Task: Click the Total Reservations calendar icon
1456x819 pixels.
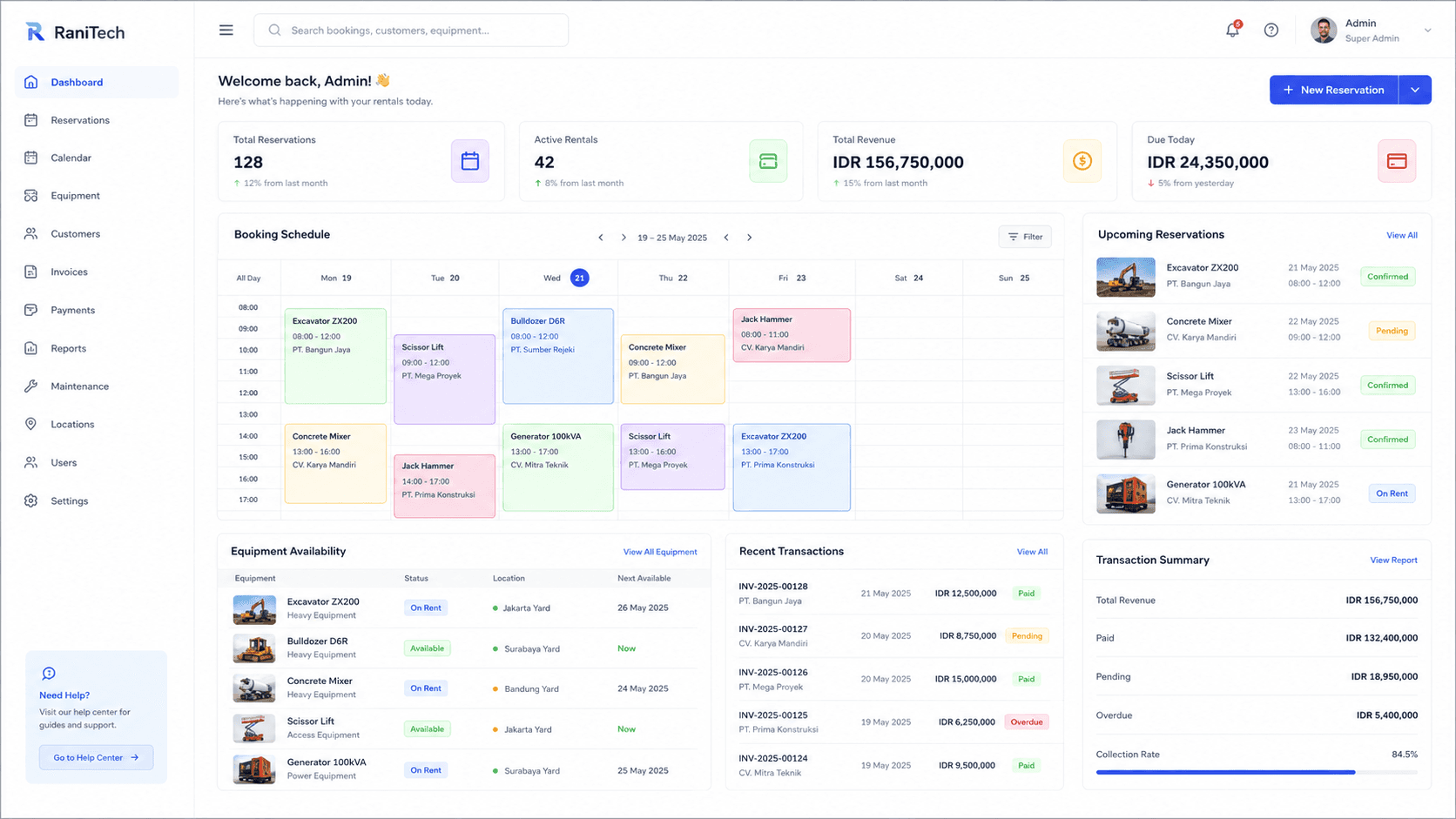Action: pos(470,161)
